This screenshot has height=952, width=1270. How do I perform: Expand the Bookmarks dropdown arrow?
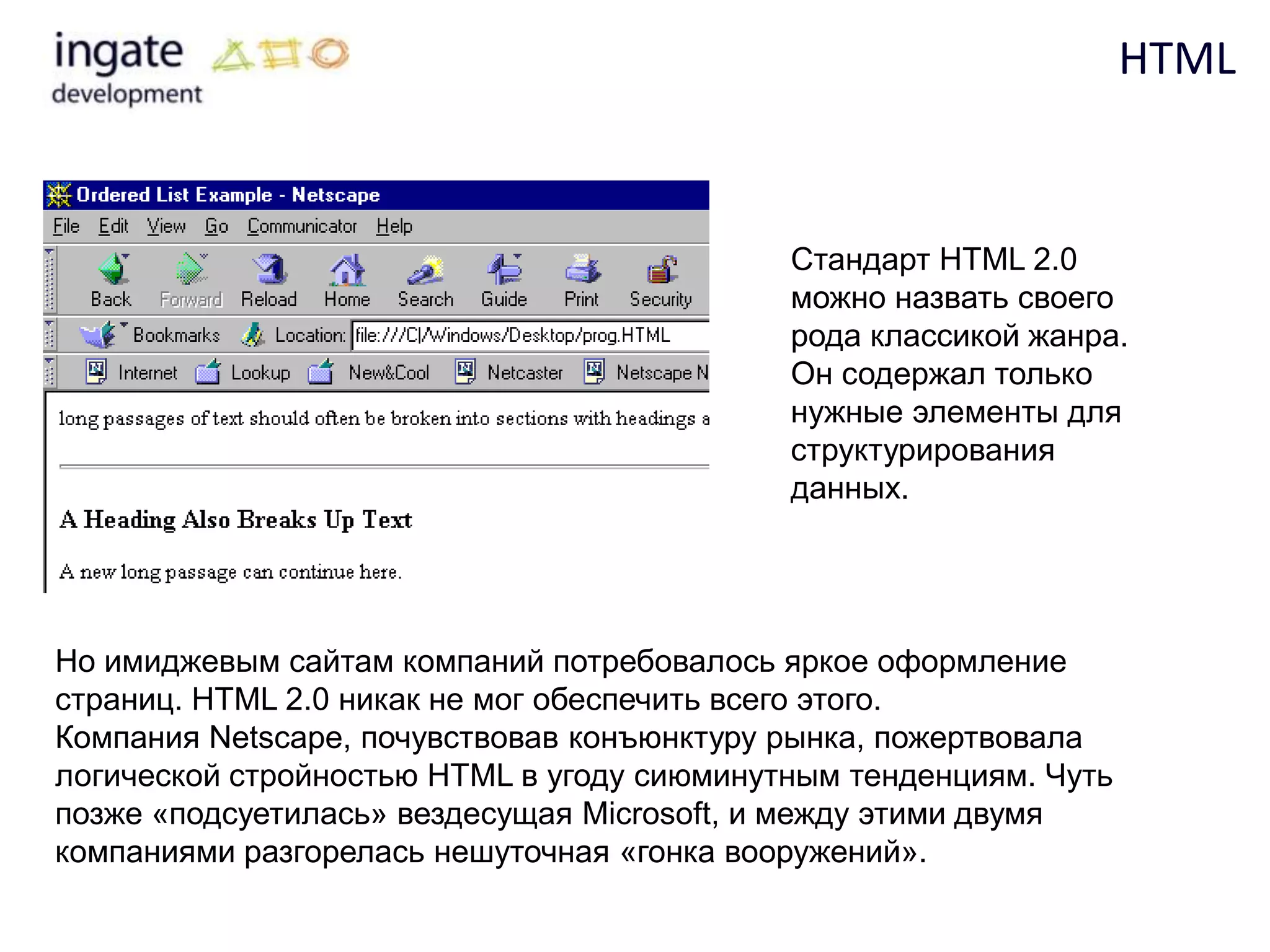pos(123,324)
